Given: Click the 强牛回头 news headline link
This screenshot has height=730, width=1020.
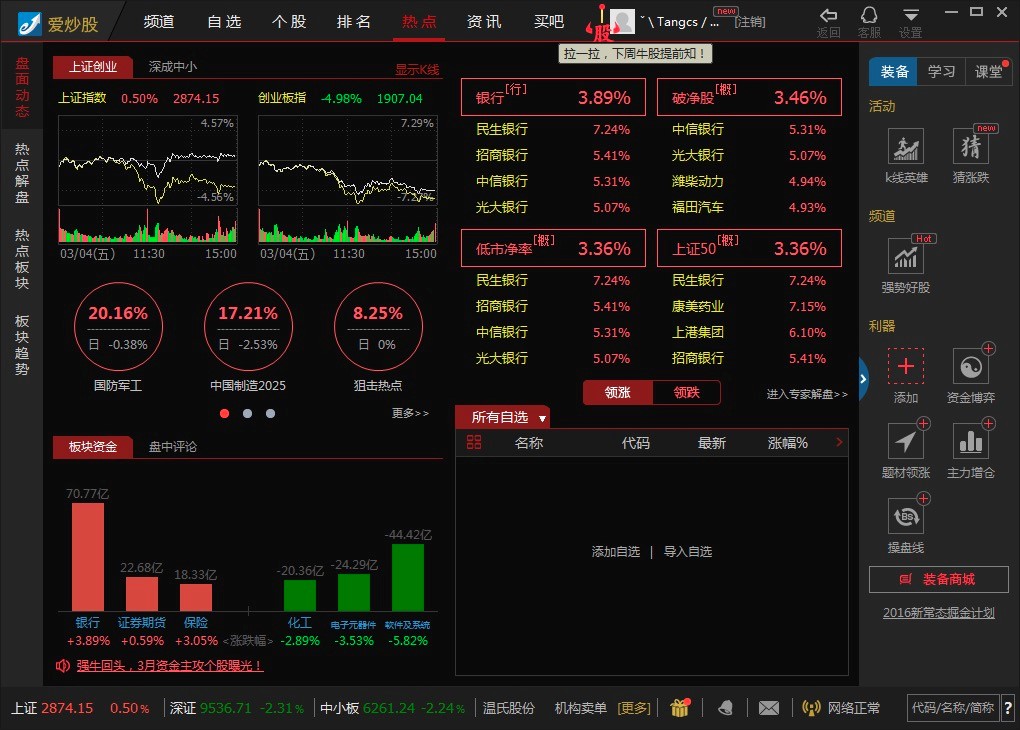Looking at the screenshot, I should pos(169,666).
